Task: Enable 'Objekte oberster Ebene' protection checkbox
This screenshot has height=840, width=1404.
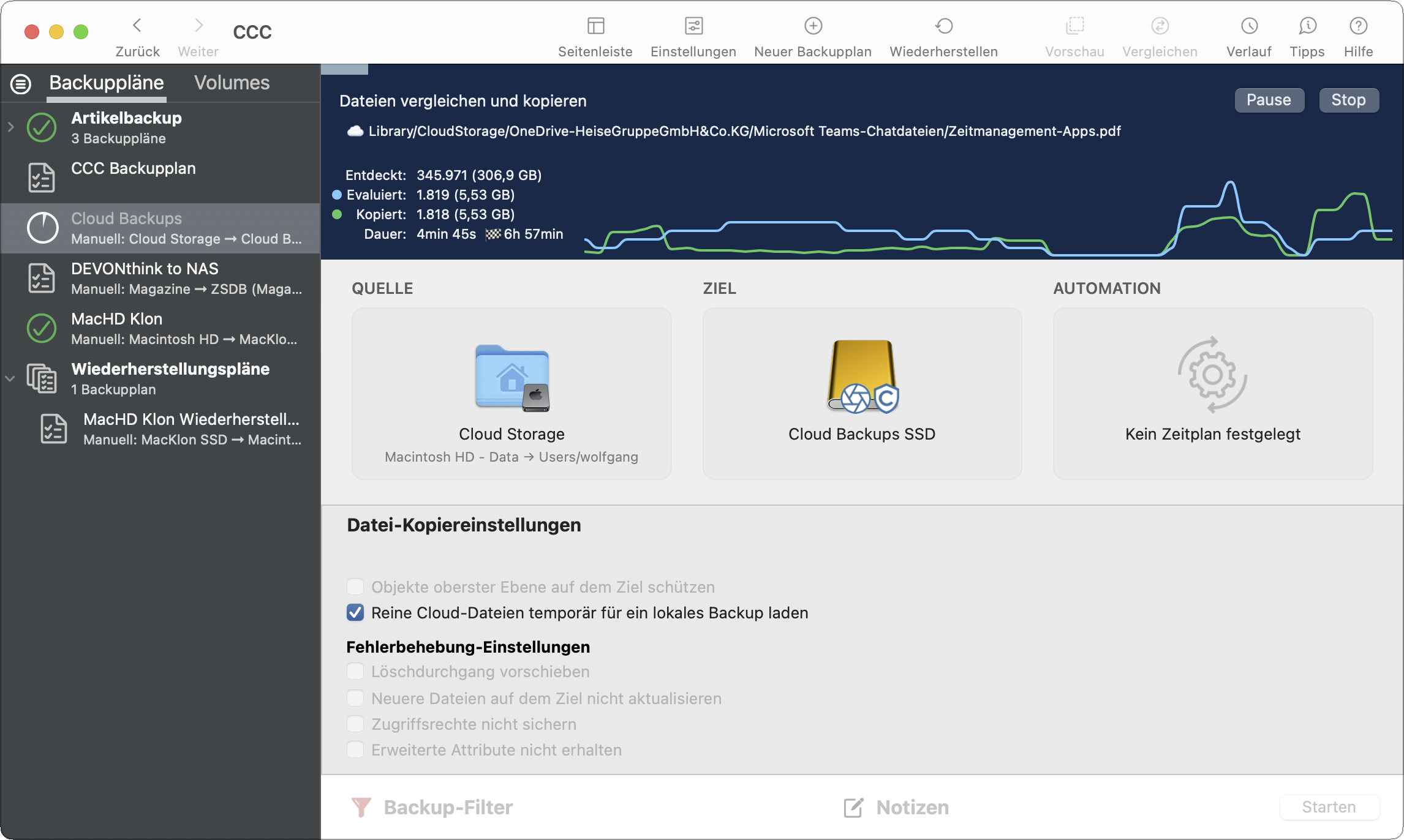Action: point(355,587)
